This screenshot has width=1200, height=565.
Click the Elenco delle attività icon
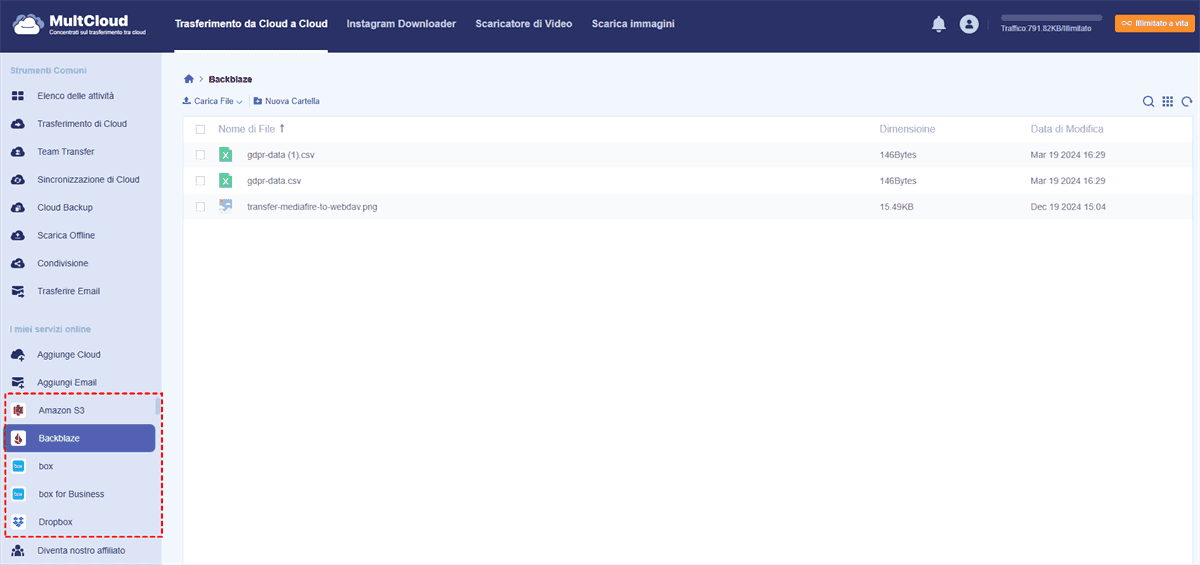pyautogui.click(x=17, y=96)
